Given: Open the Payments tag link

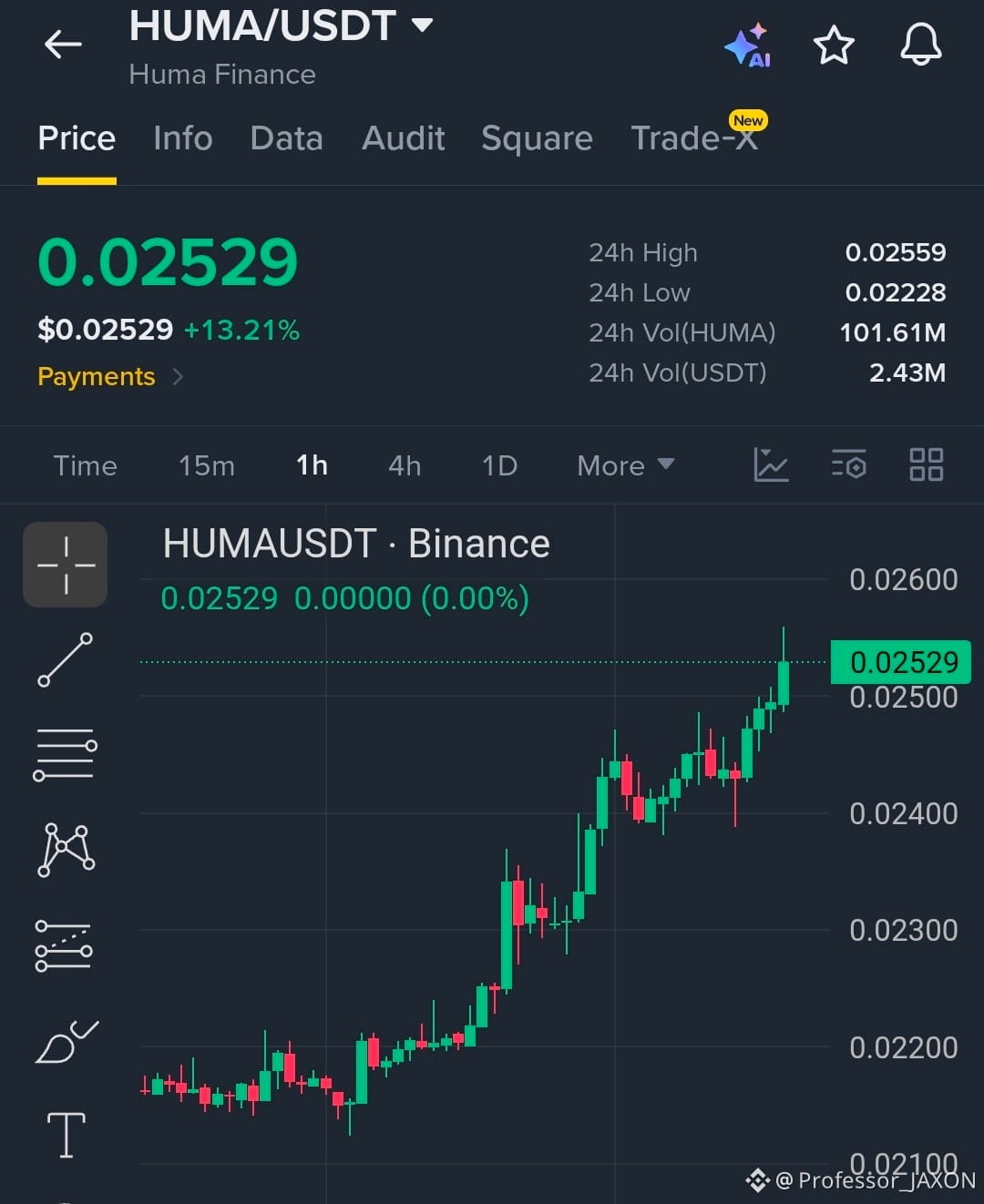Looking at the screenshot, I should [x=97, y=376].
